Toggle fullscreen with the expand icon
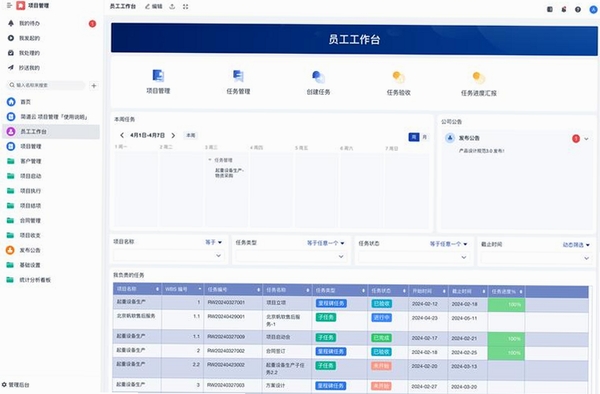The width and height of the screenshot is (600, 394). (x=186, y=7)
